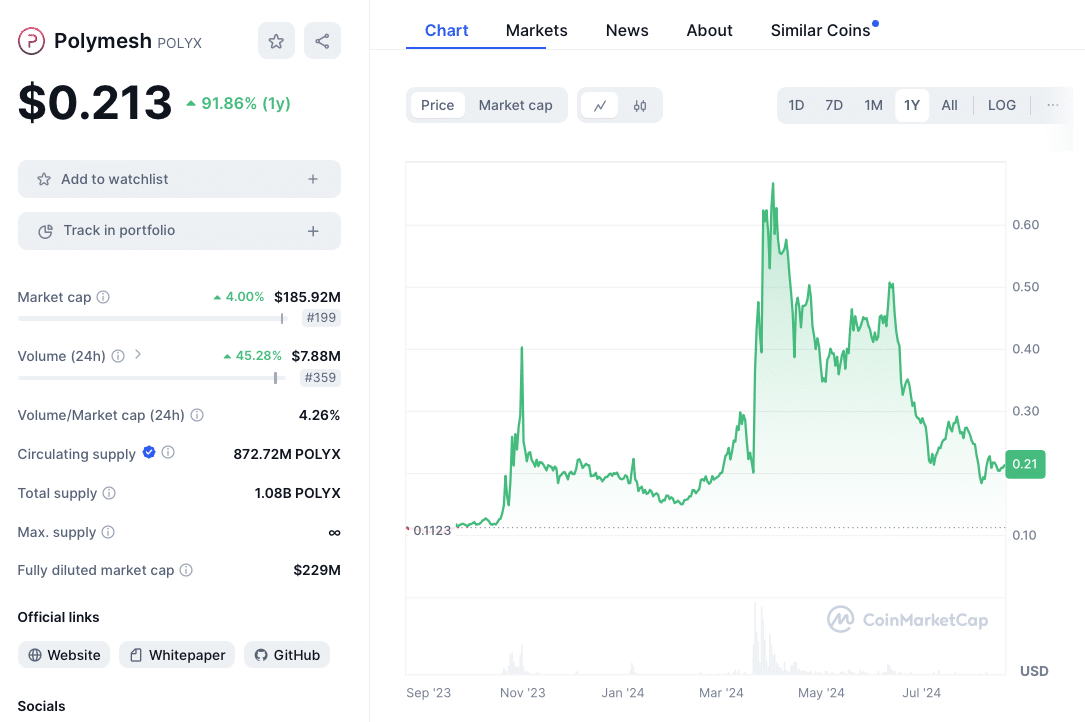This screenshot has height=722, width=1085.
Task: Set chart range to 1M
Action: tap(873, 105)
